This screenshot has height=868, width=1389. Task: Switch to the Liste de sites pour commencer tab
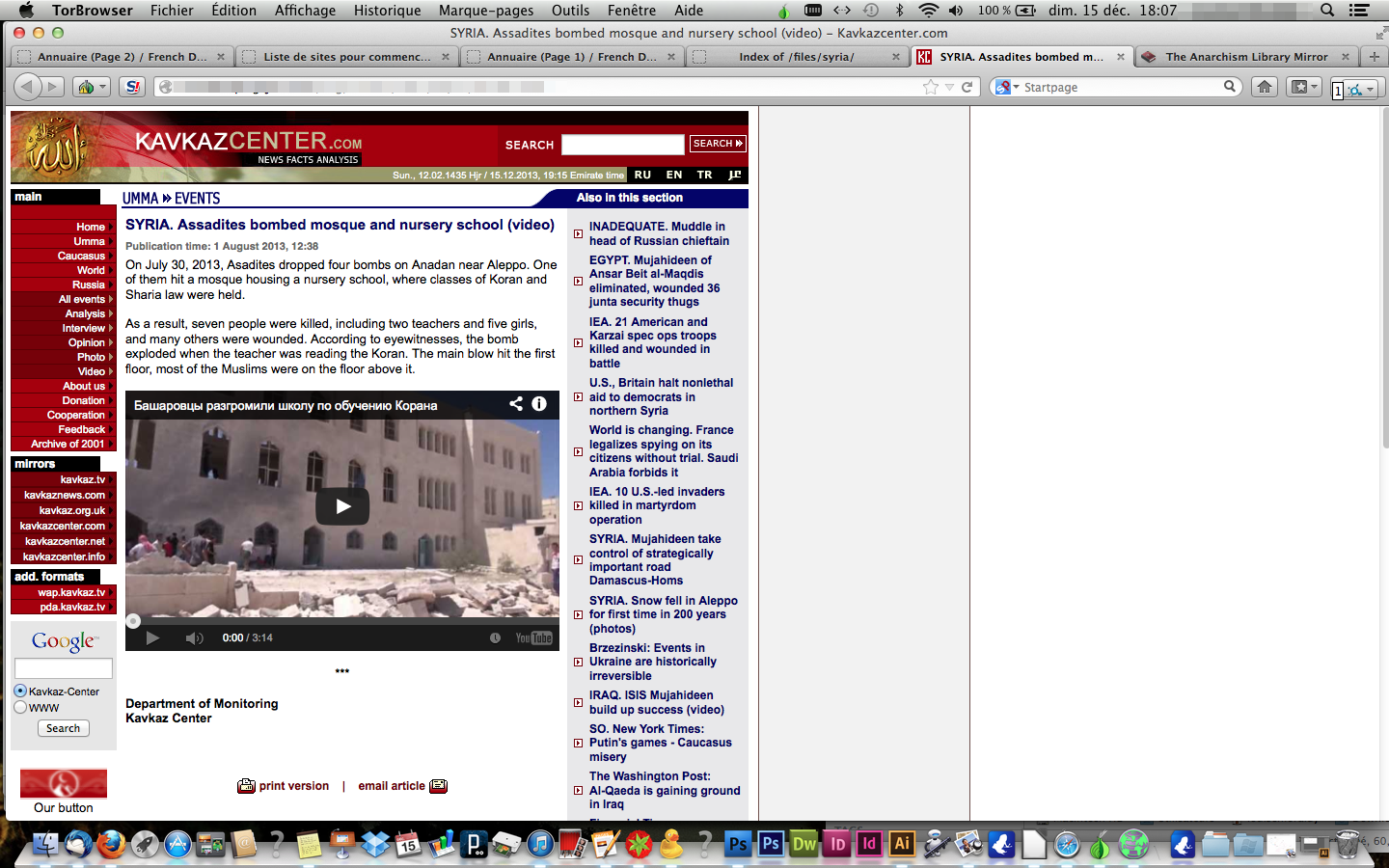[x=345, y=57]
